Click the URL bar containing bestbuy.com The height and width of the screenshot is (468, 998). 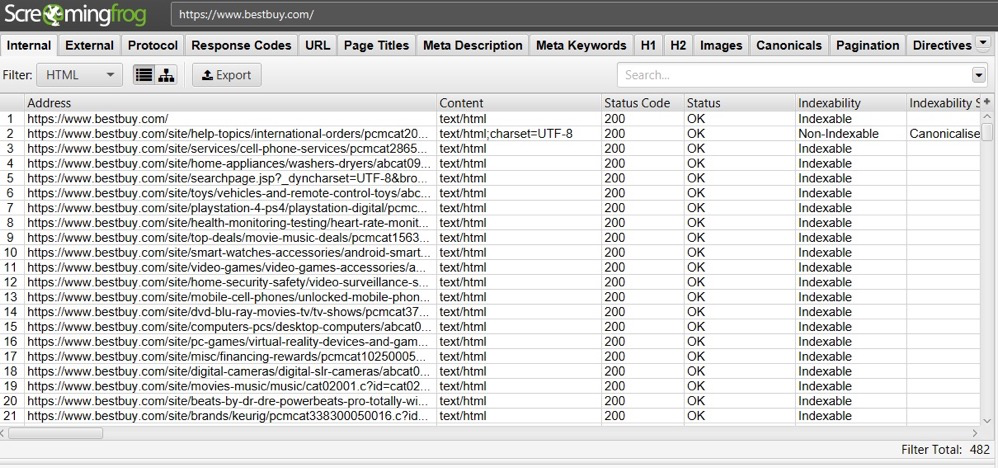tap(580, 15)
